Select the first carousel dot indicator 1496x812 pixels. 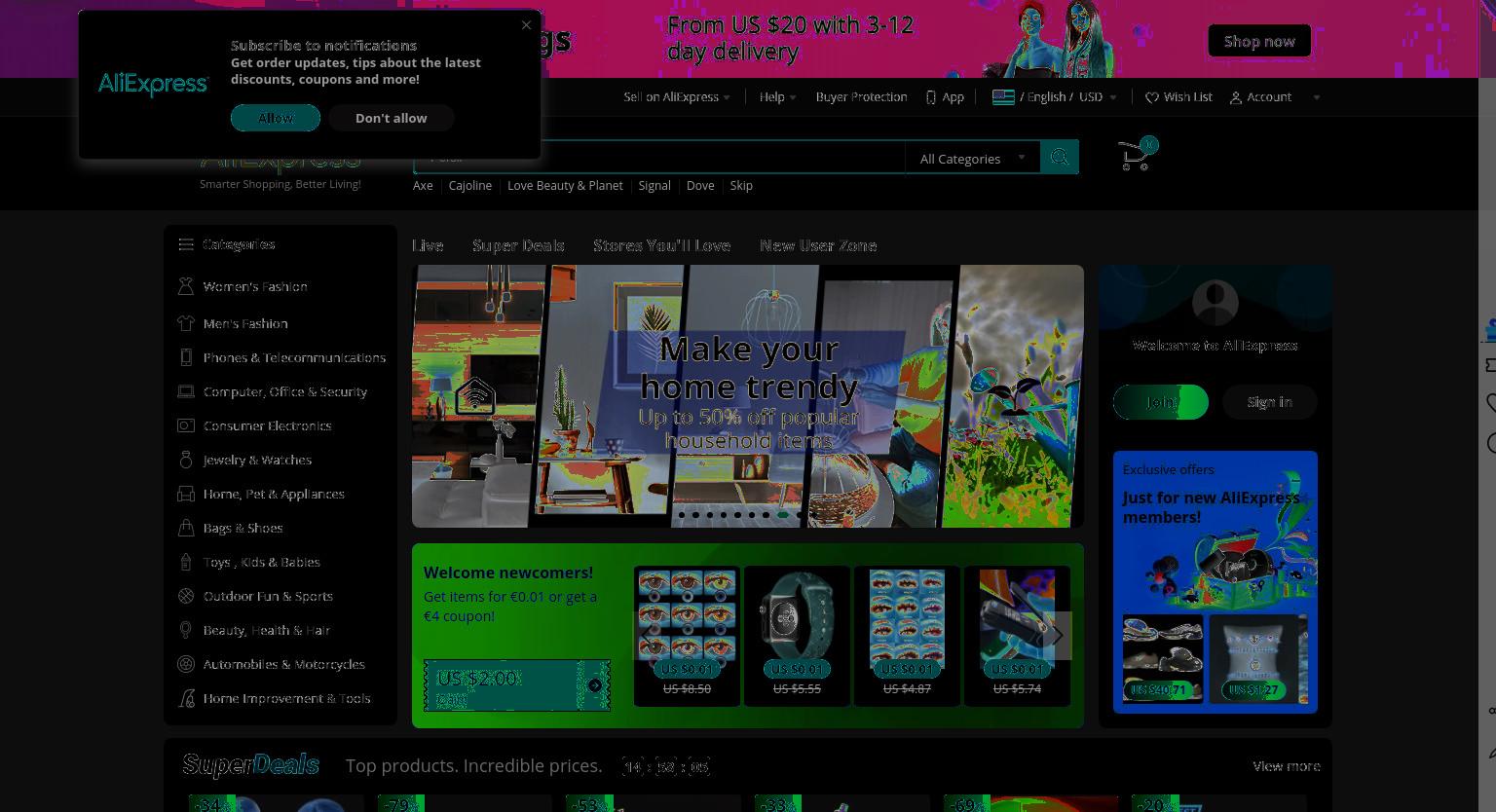pos(682,515)
